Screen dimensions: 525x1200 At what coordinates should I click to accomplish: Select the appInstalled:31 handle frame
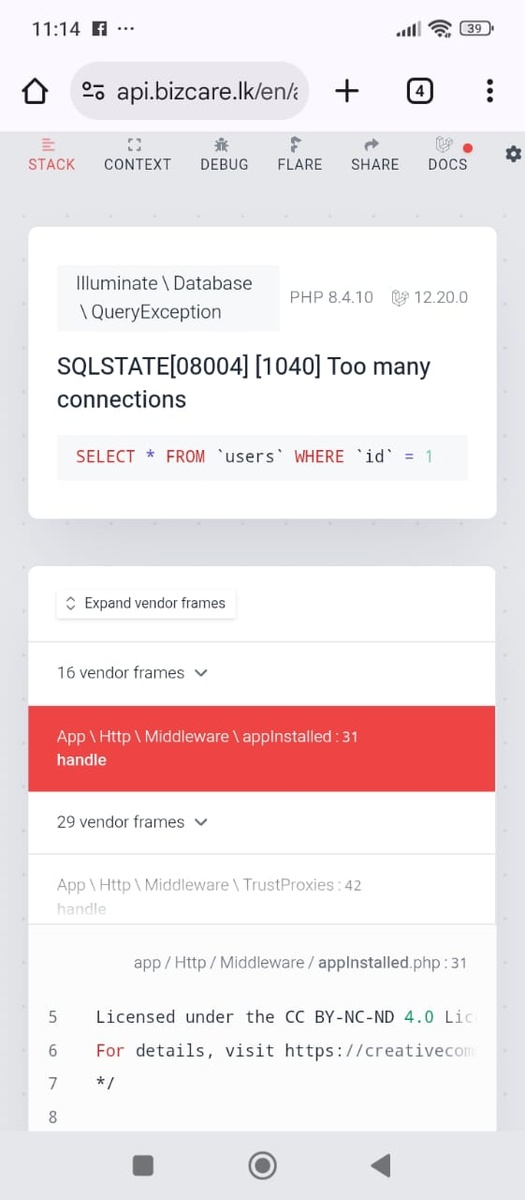(x=262, y=748)
